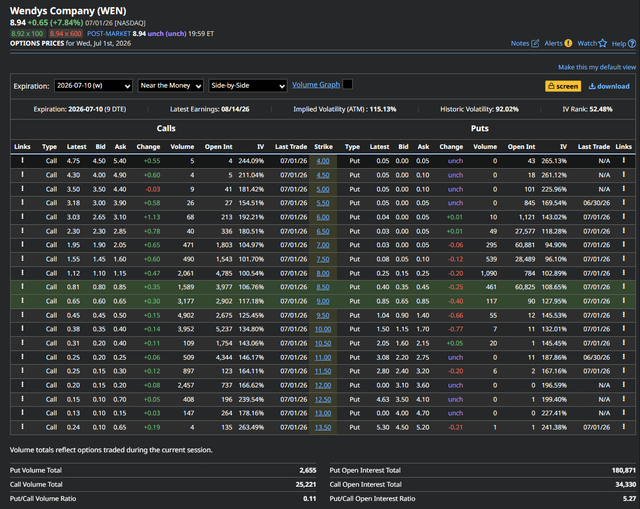
Task: Open the 11.50 strike link
Action: click(x=323, y=371)
